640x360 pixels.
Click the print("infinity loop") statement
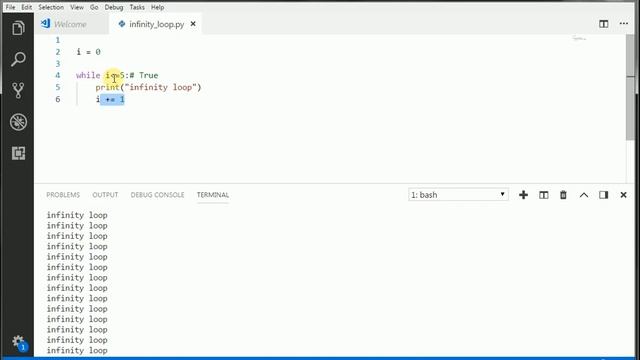coord(149,87)
